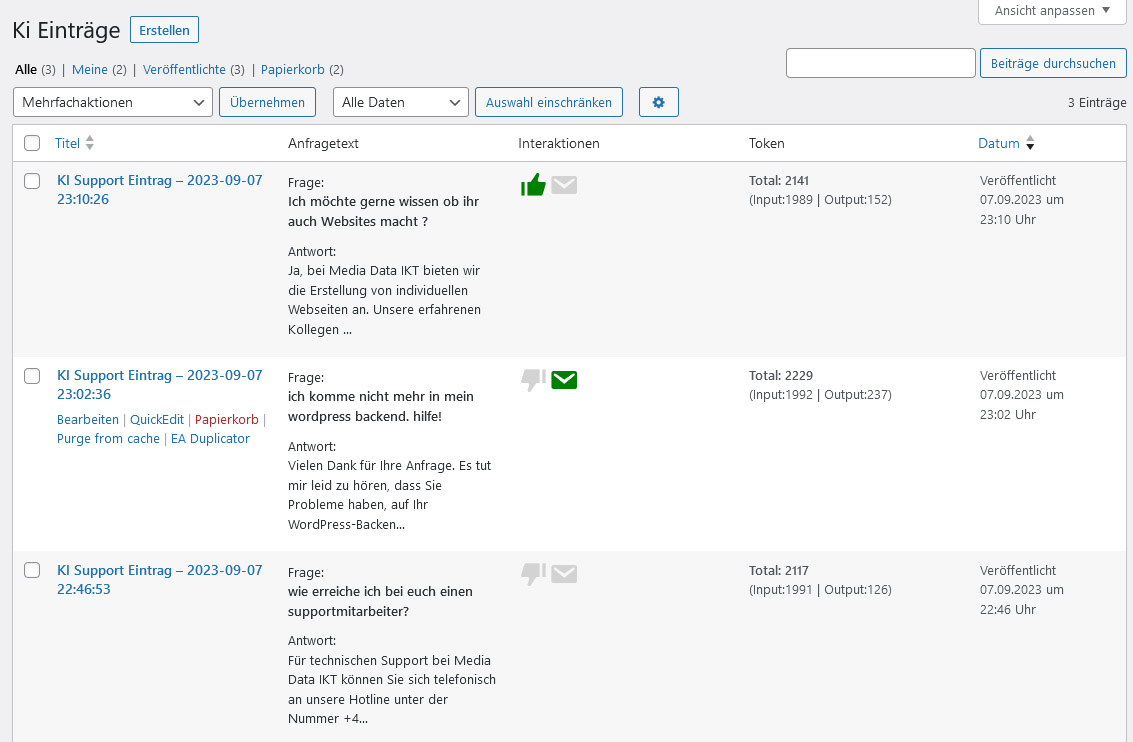
Task: Click the Interaktionen column header
Action: [559, 143]
